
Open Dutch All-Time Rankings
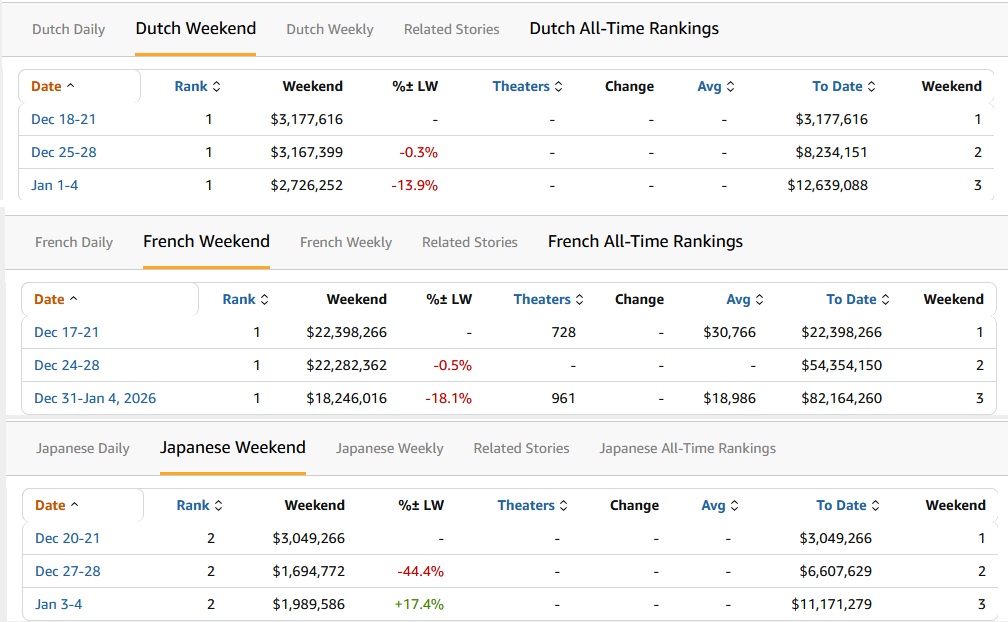pyautogui.click(x=624, y=29)
